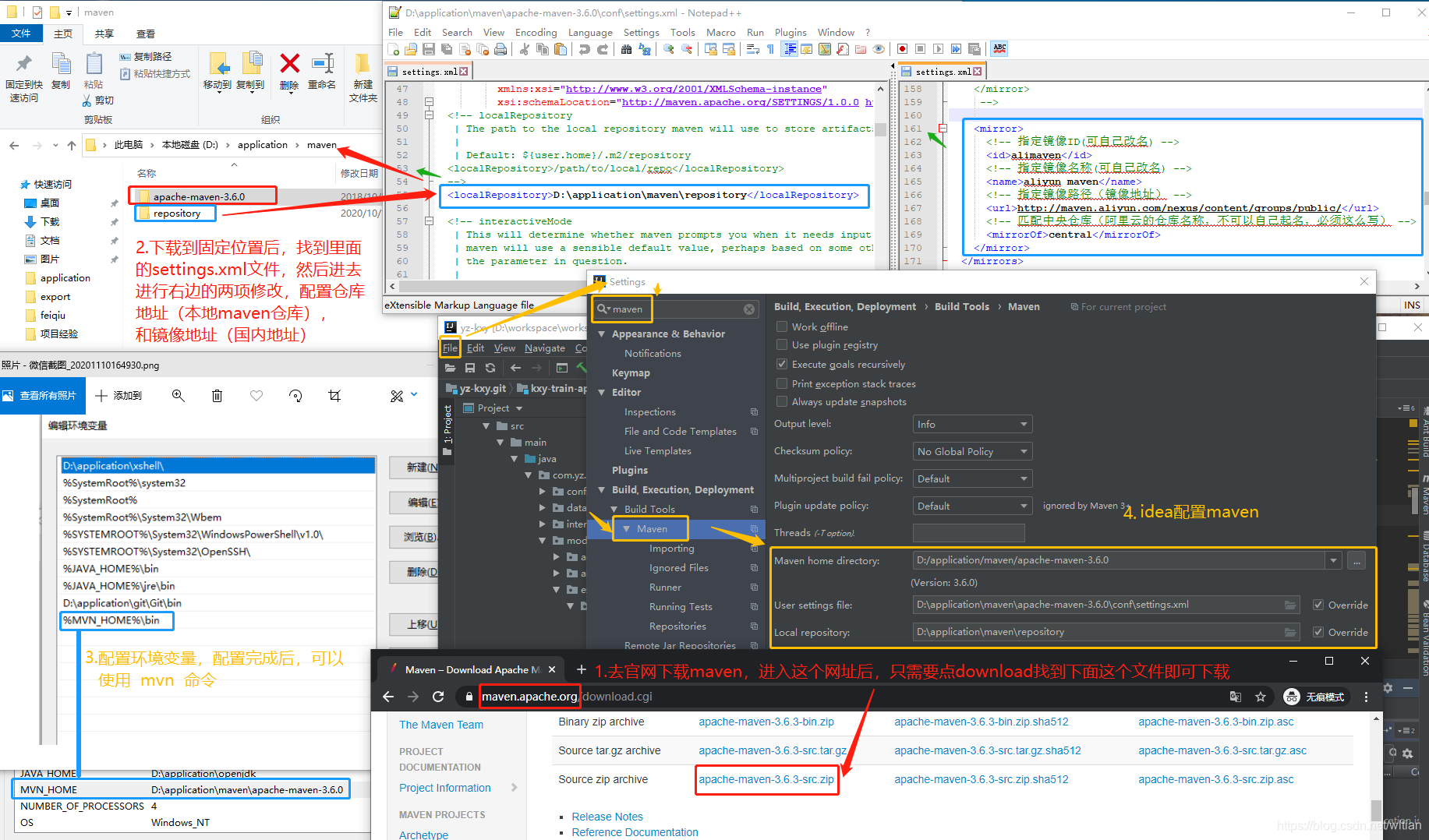Click the Chrome page vertical scrollbar thumb

(1376, 810)
